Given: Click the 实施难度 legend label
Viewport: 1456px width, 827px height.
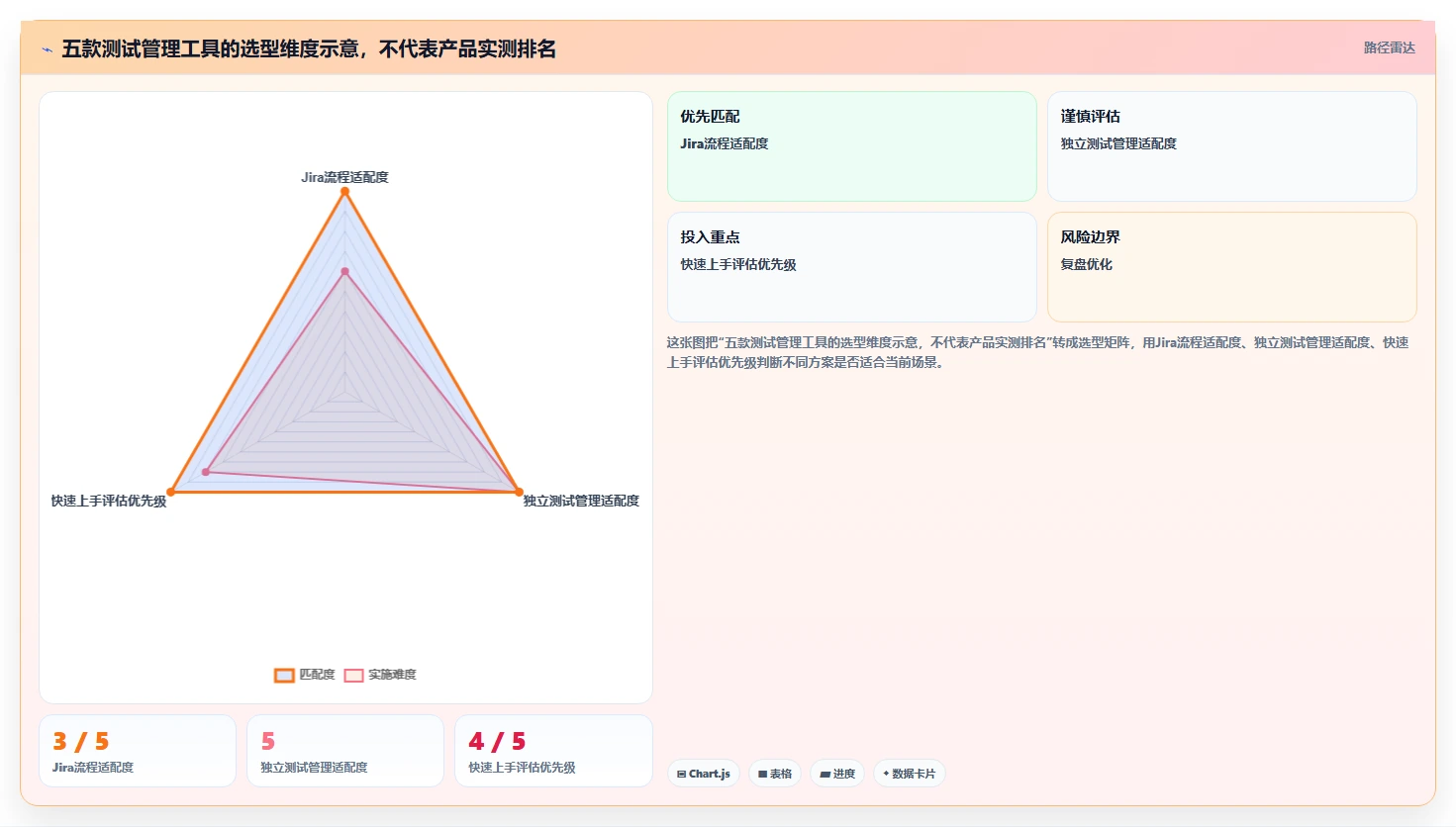Looking at the screenshot, I should (x=392, y=675).
